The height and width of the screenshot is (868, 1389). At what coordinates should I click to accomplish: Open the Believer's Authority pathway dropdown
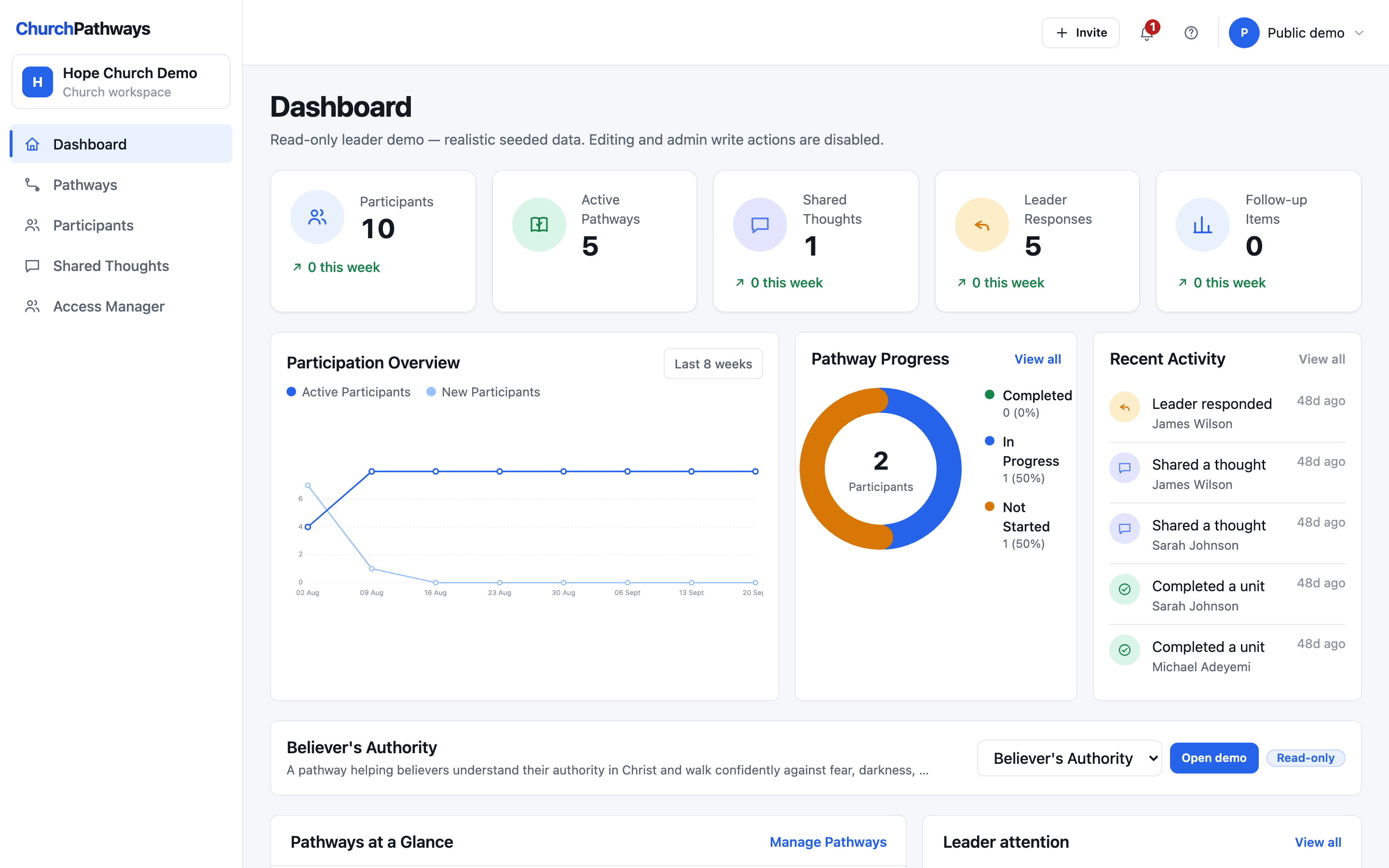coord(1069,758)
